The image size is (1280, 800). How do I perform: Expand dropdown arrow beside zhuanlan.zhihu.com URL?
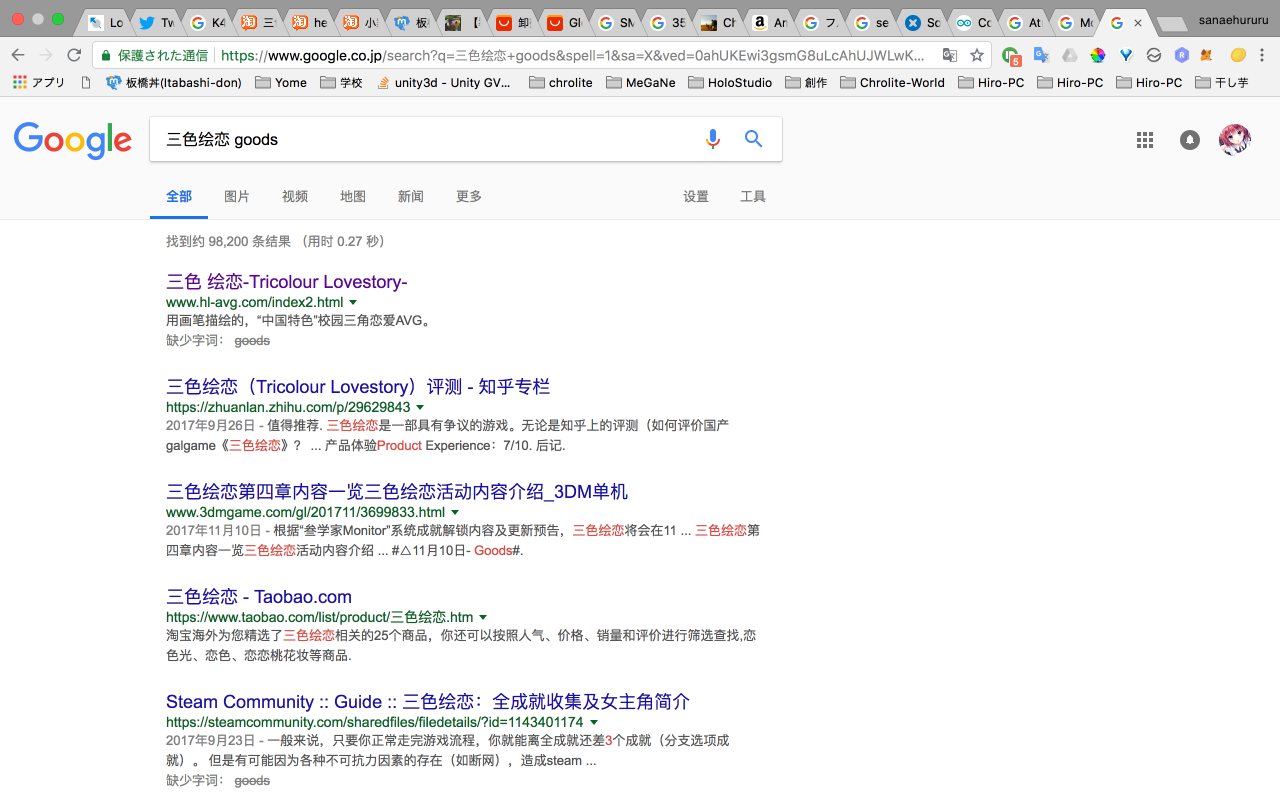pos(420,407)
